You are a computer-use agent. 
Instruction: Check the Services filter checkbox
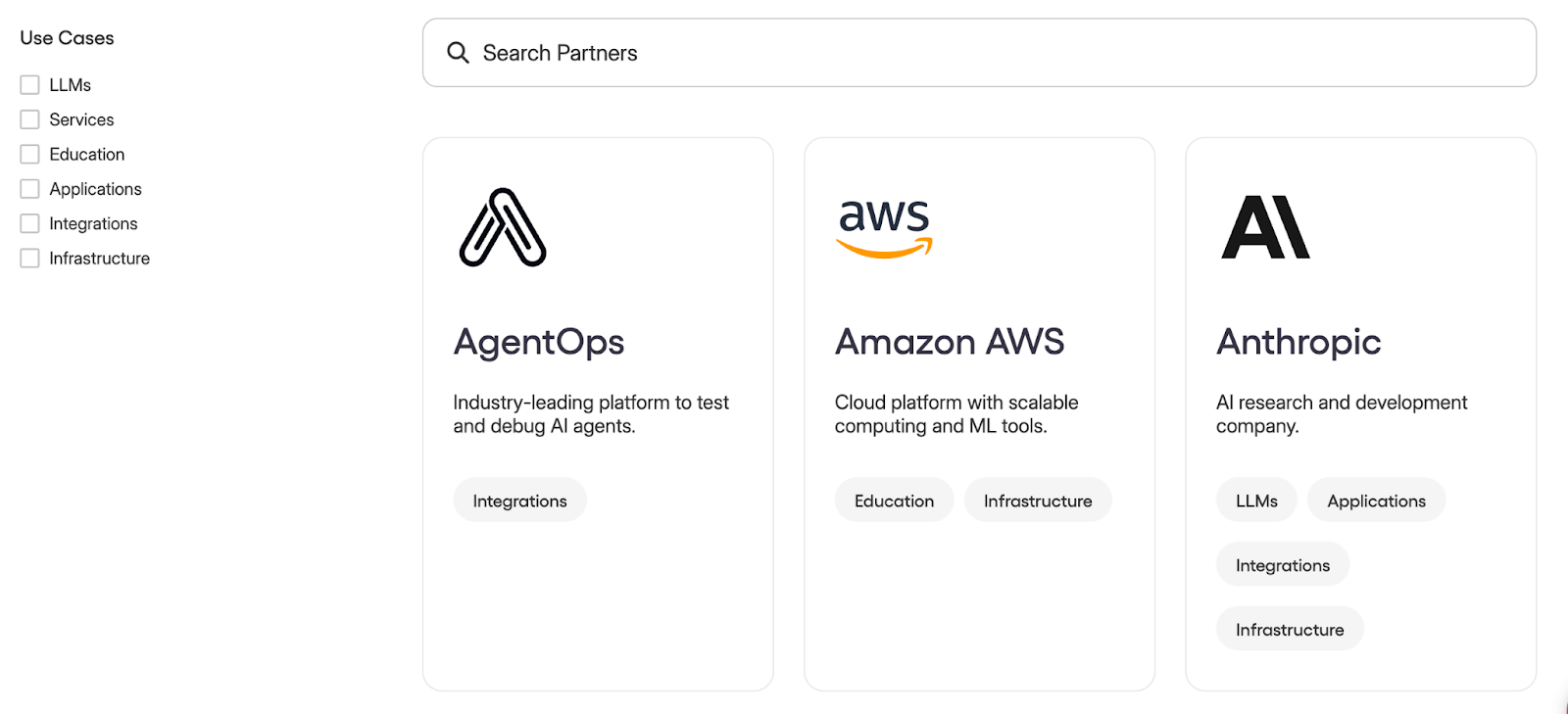tap(30, 119)
